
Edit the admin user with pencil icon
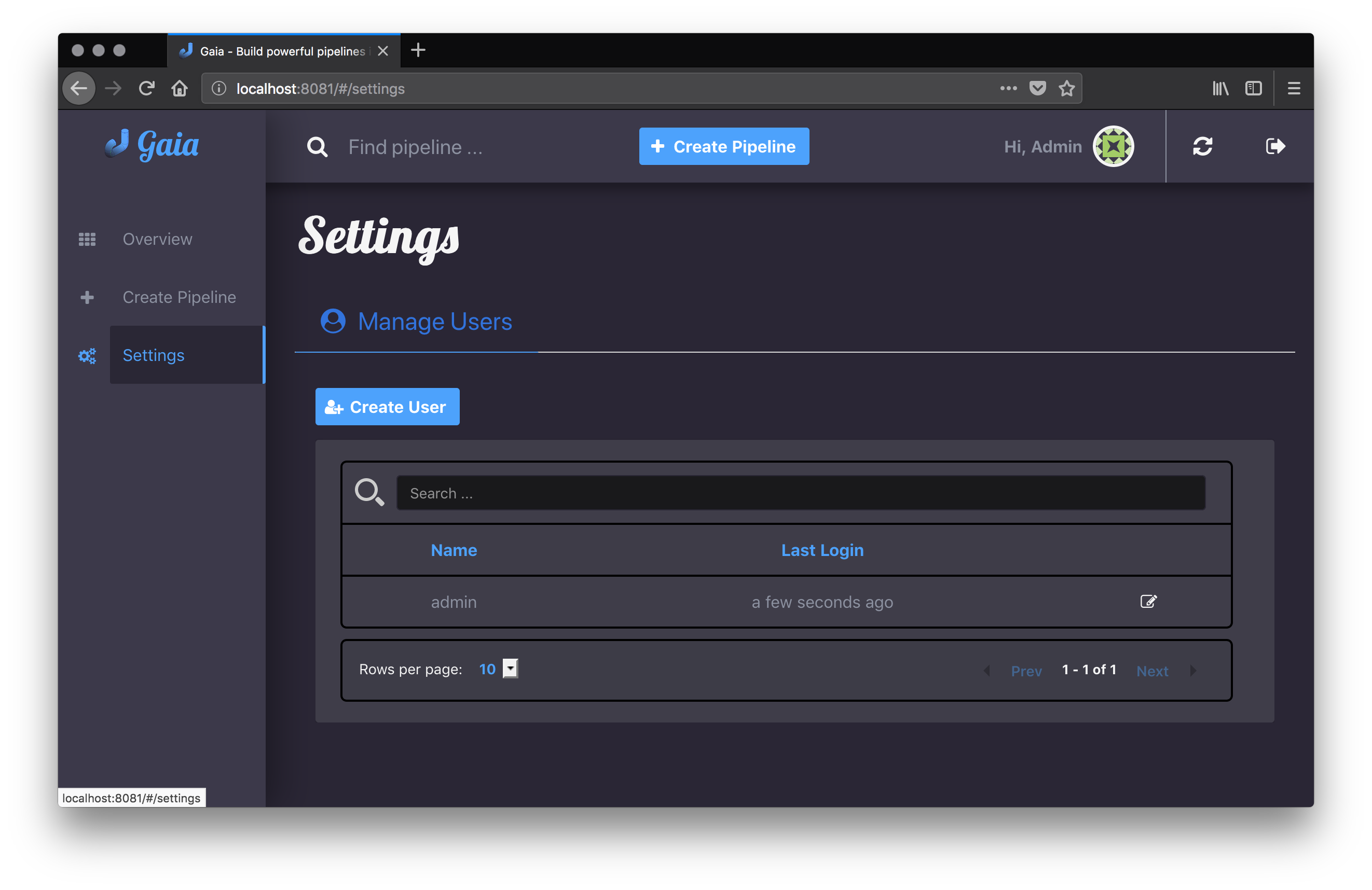tap(1148, 602)
